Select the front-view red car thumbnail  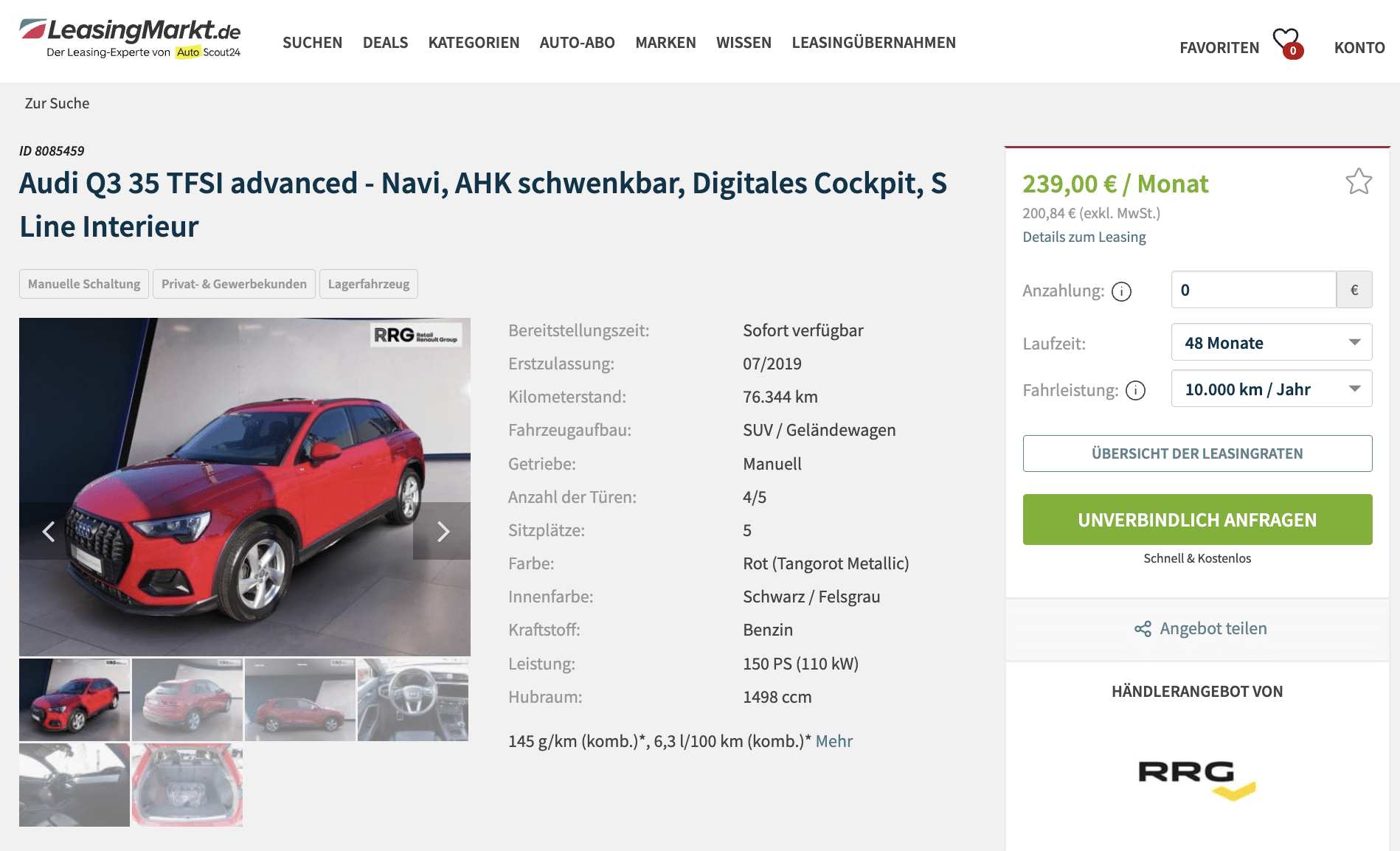pyautogui.click(x=74, y=700)
